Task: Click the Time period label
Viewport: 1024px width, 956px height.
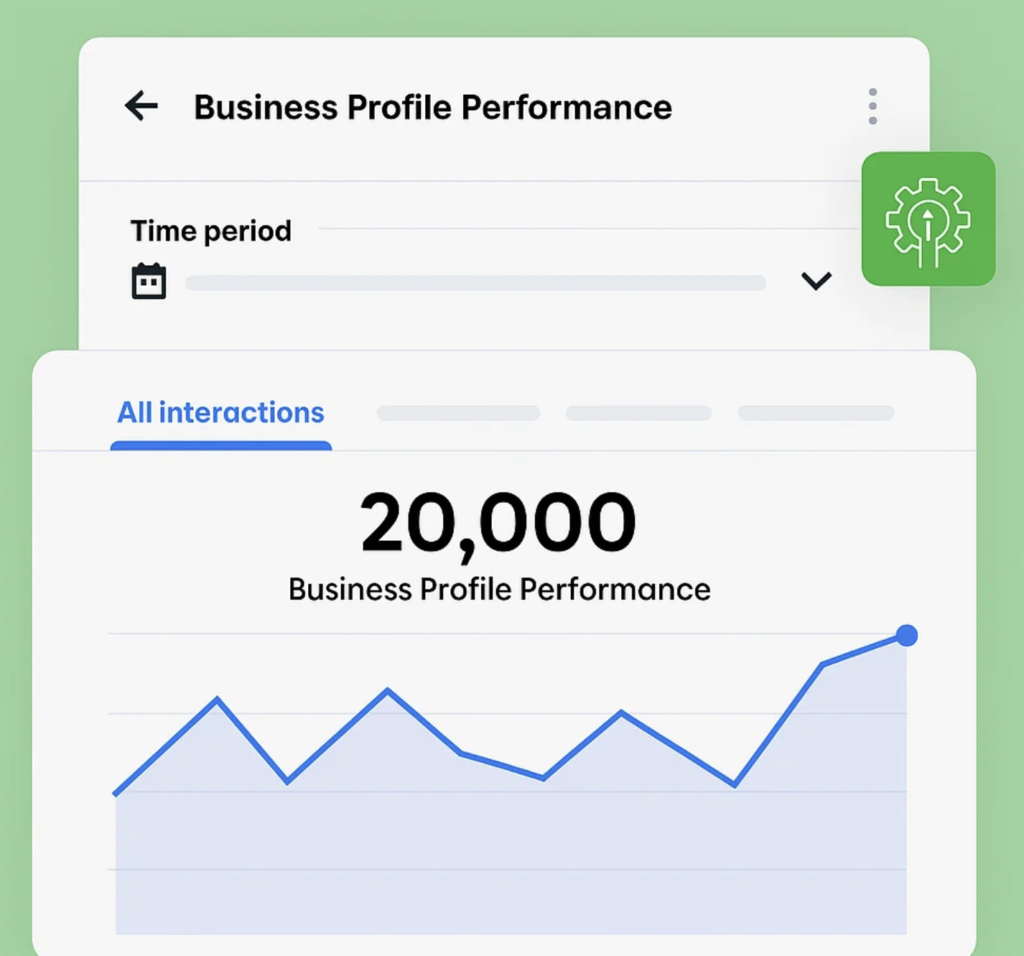Action: click(x=211, y=231)
